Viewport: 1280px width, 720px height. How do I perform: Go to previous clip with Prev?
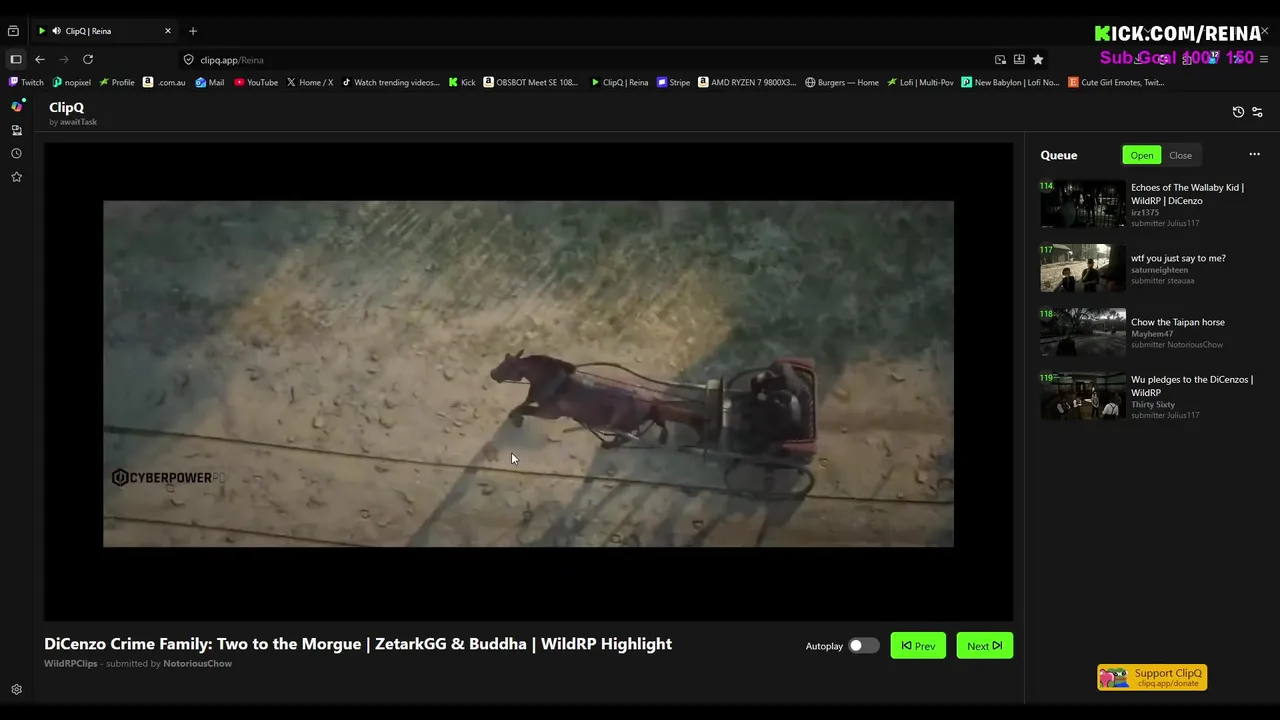point(918,646)
